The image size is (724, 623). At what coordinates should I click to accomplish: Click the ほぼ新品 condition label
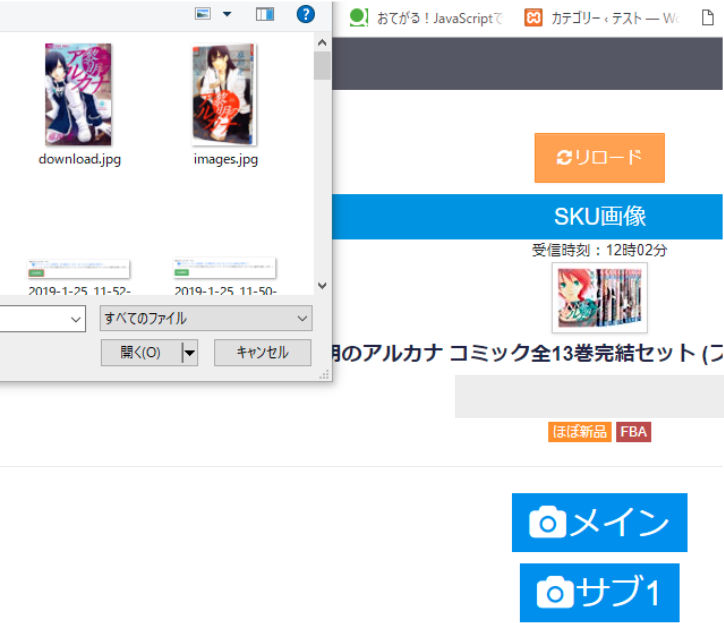579,432
